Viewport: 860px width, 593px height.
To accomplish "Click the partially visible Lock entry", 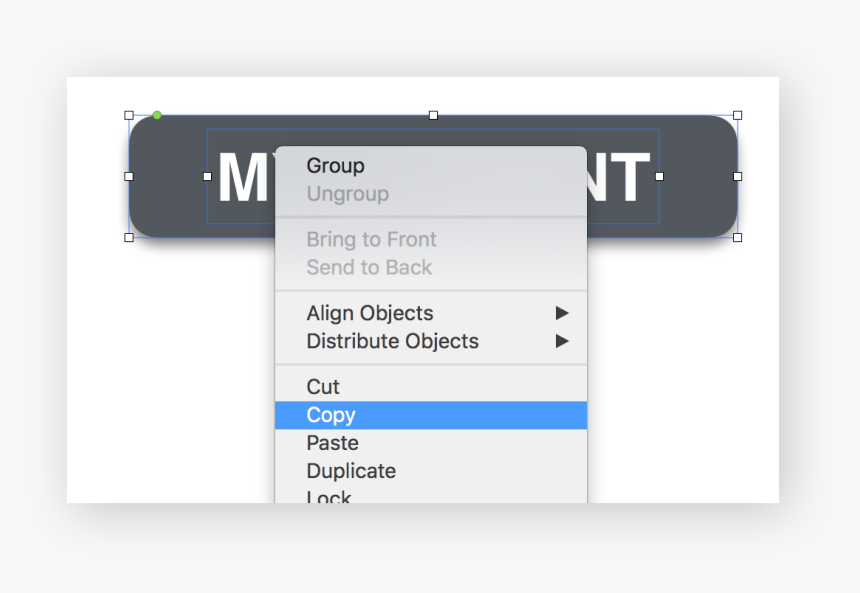I will pyautogui.click(x=329, y=496).
